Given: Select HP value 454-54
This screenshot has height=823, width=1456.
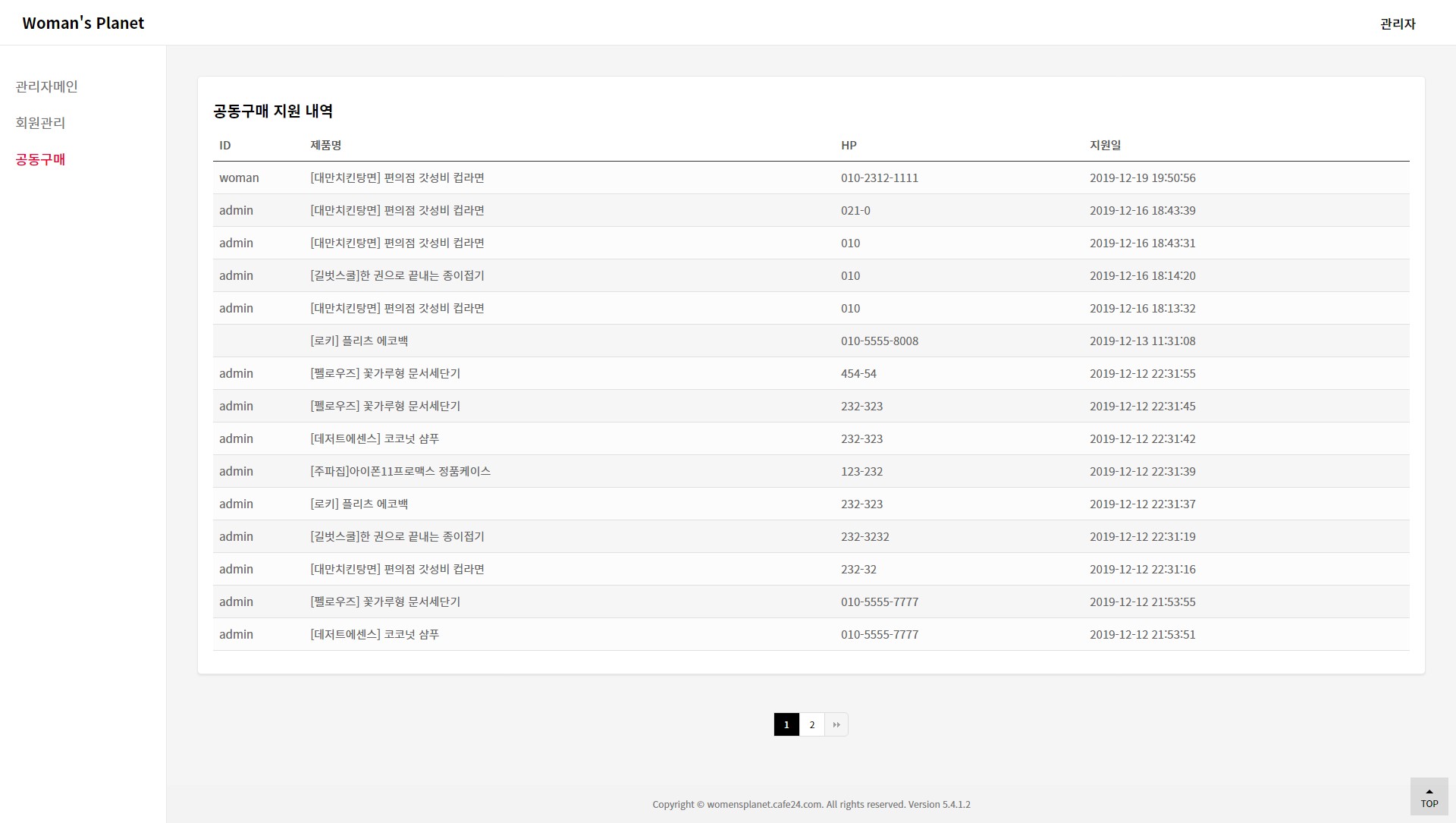Looking at the screenshot, I should point(858,374).
